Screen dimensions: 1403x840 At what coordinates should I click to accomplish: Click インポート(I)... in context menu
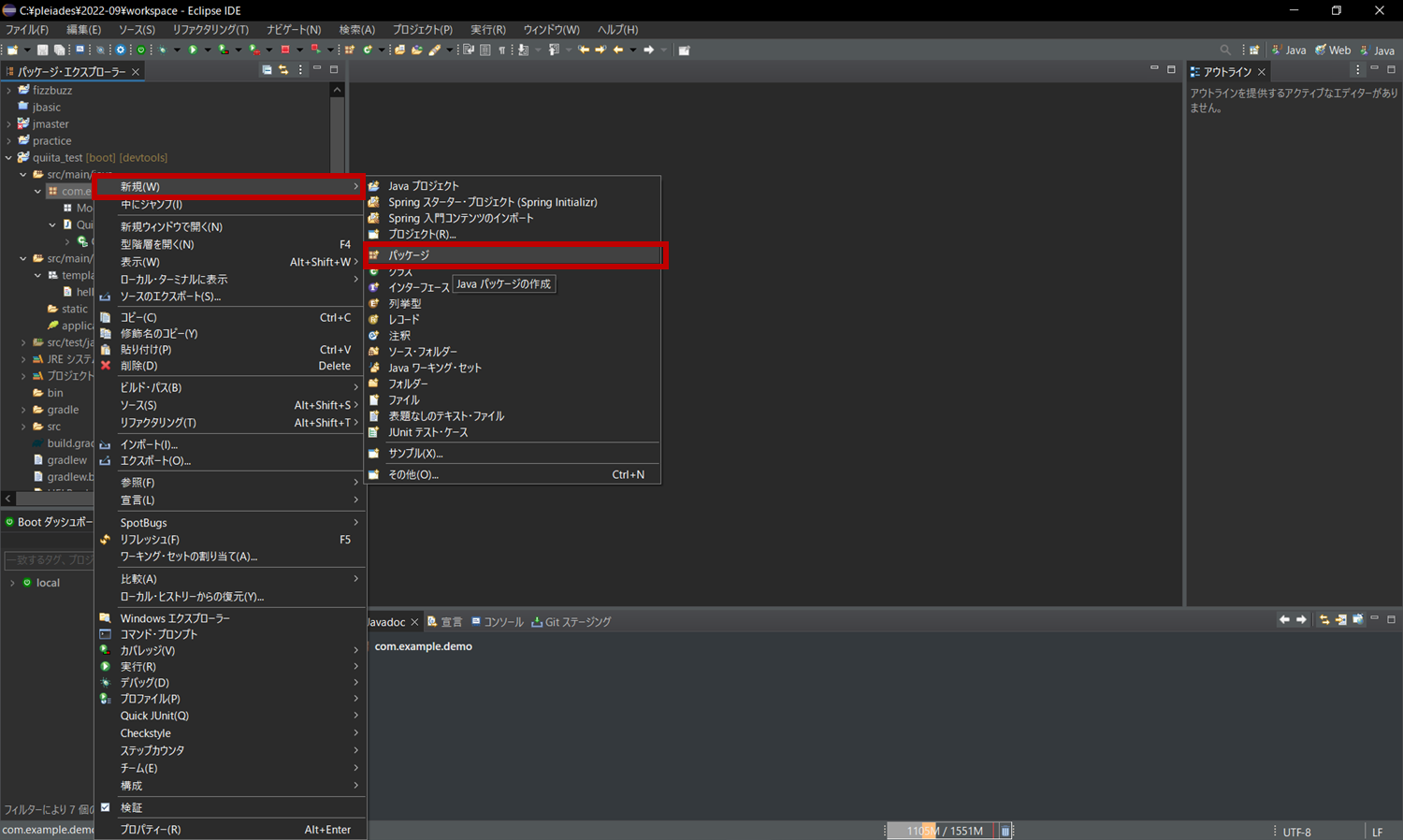(230, 444)
